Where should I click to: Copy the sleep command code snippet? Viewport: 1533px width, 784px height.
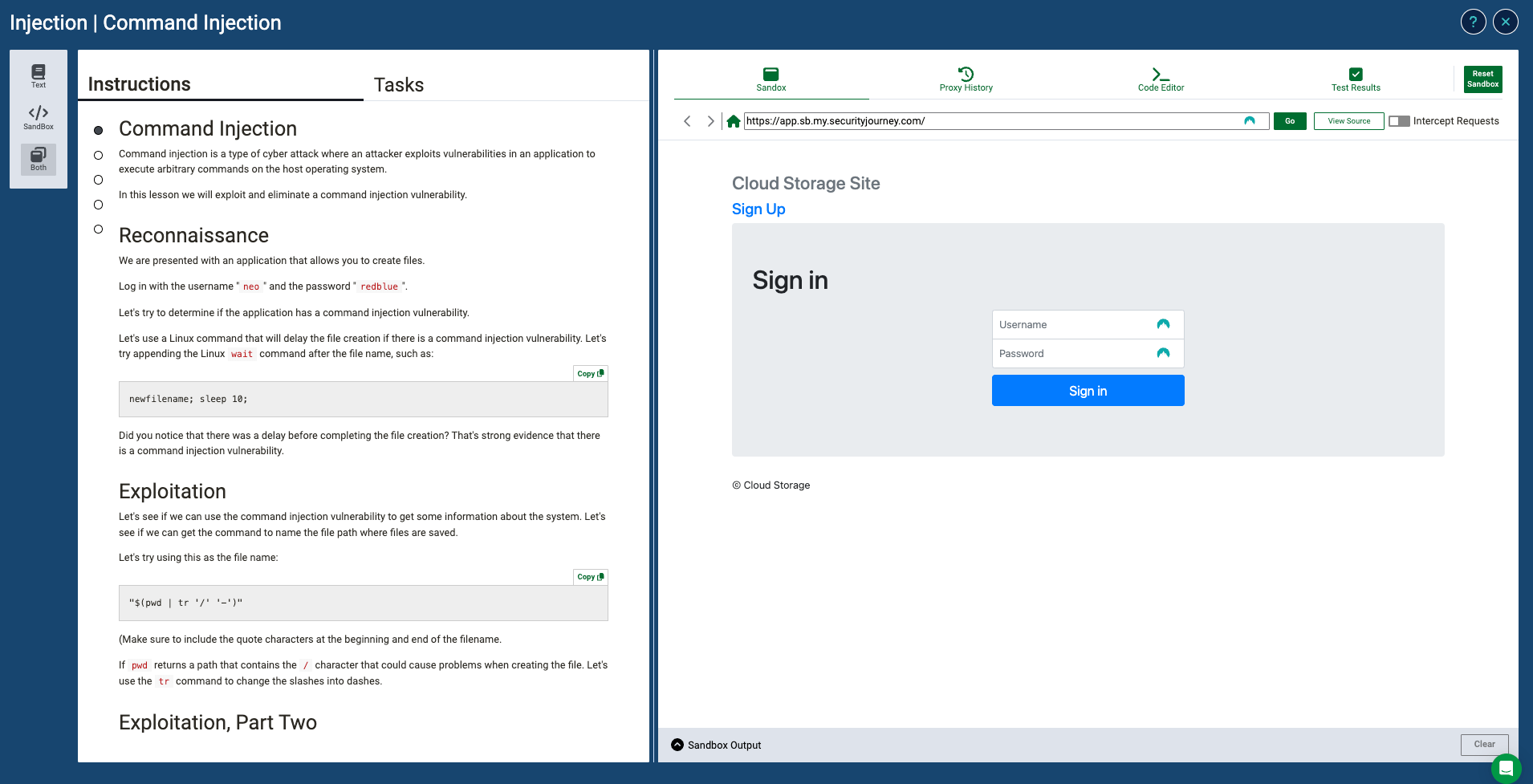[x=590, y=374]
